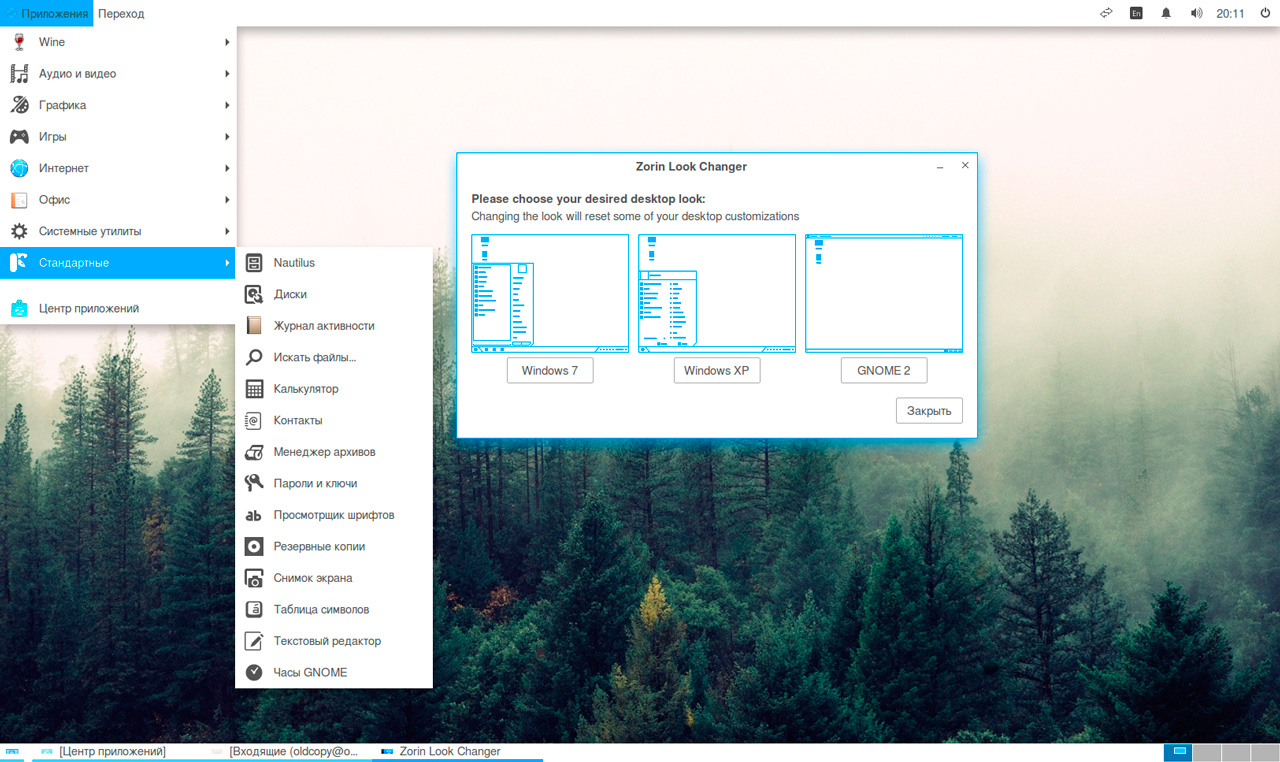Click the Archive Manager icon
The width and height of the screenshot is (1280, 762).
tap(254, 452)
